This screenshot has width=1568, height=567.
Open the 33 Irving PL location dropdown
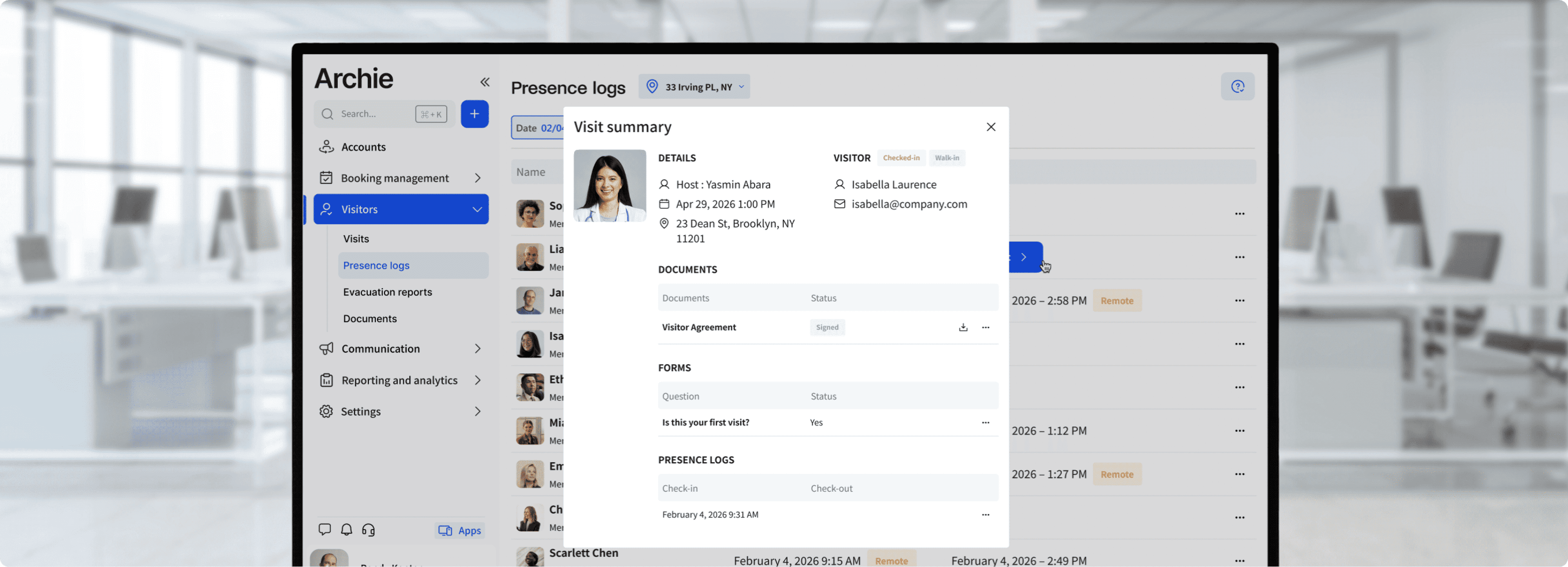(x=694, y=87)
